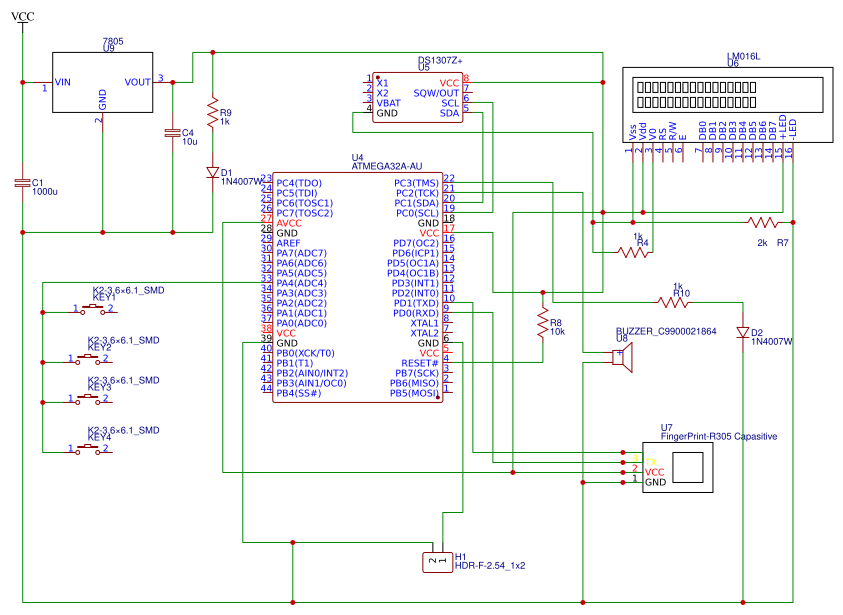Select the R10 resistor symbol

point(673,303)
